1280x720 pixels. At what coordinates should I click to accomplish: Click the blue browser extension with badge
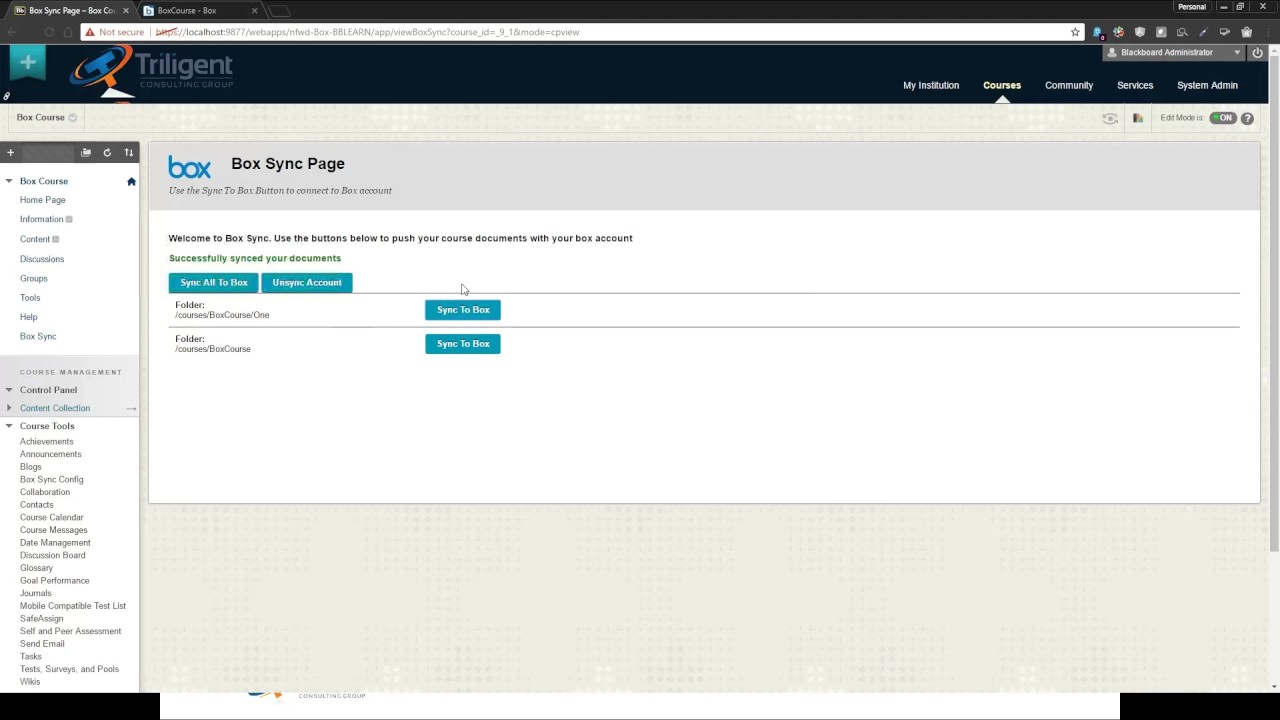pos(1098,32)
